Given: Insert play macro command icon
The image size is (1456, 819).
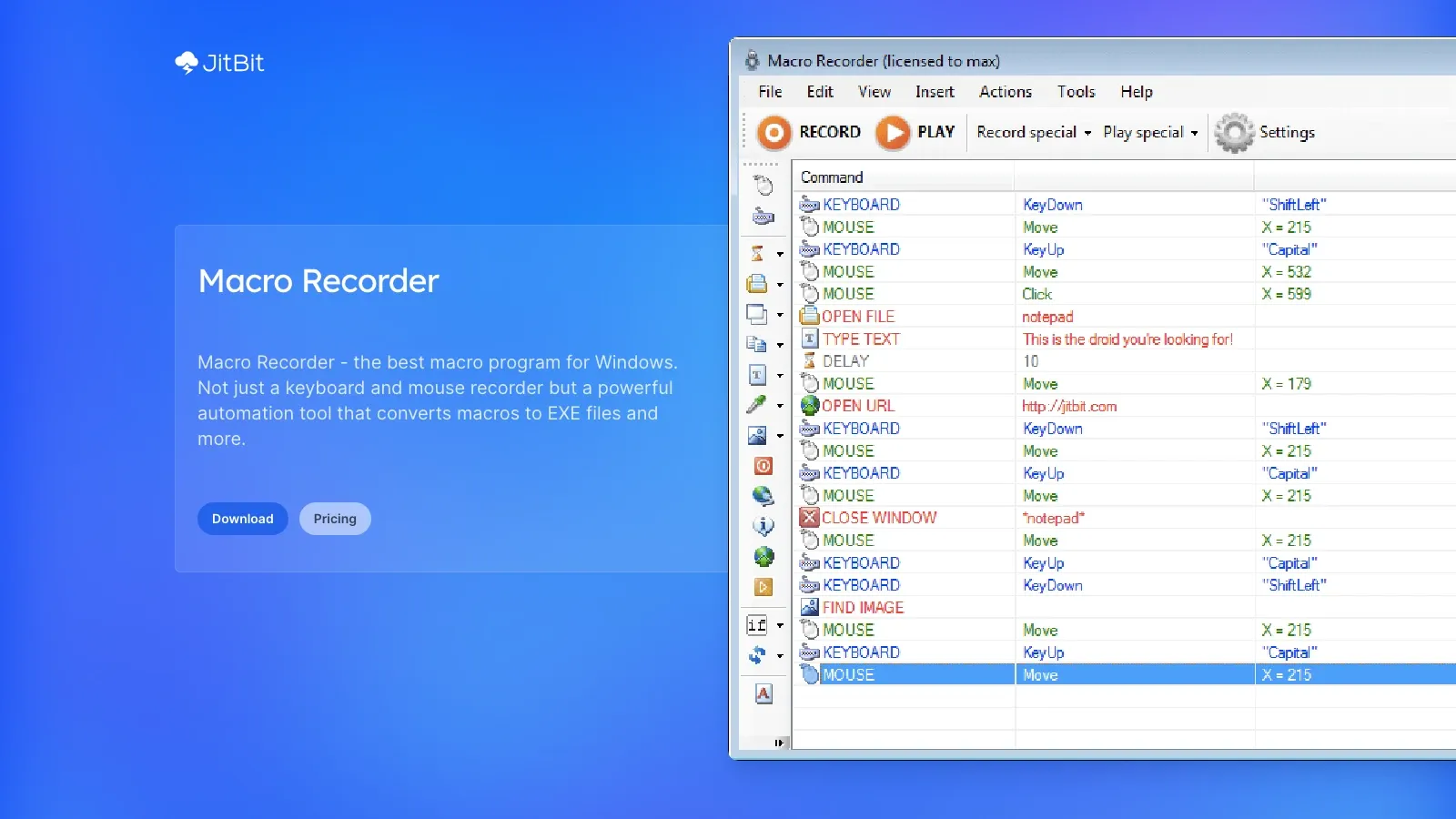Looking at the screenshot, I should point(763,587).
